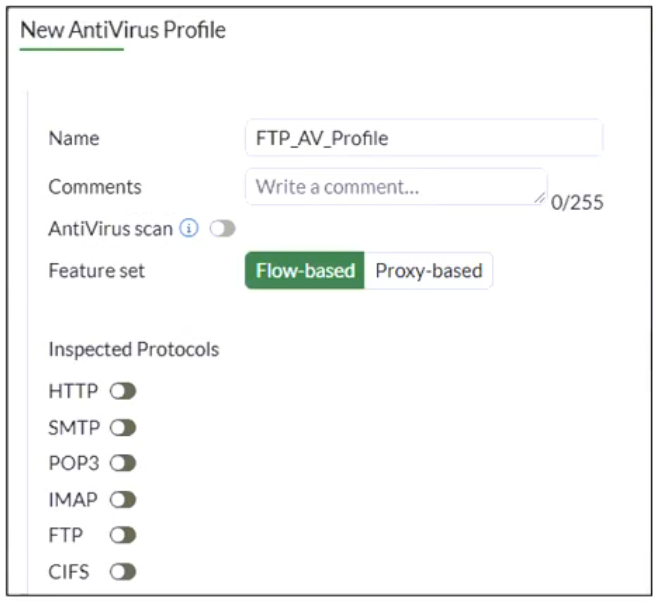
Task: Click the Name field containing FTP_AV_Profile
Action: pos(423,138)
